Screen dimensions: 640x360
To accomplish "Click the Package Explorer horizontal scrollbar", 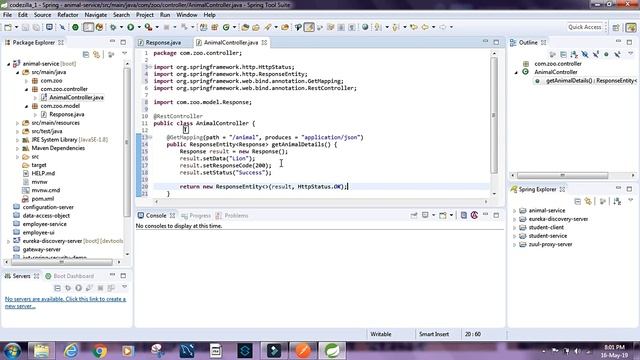I will tap(61, 262).
